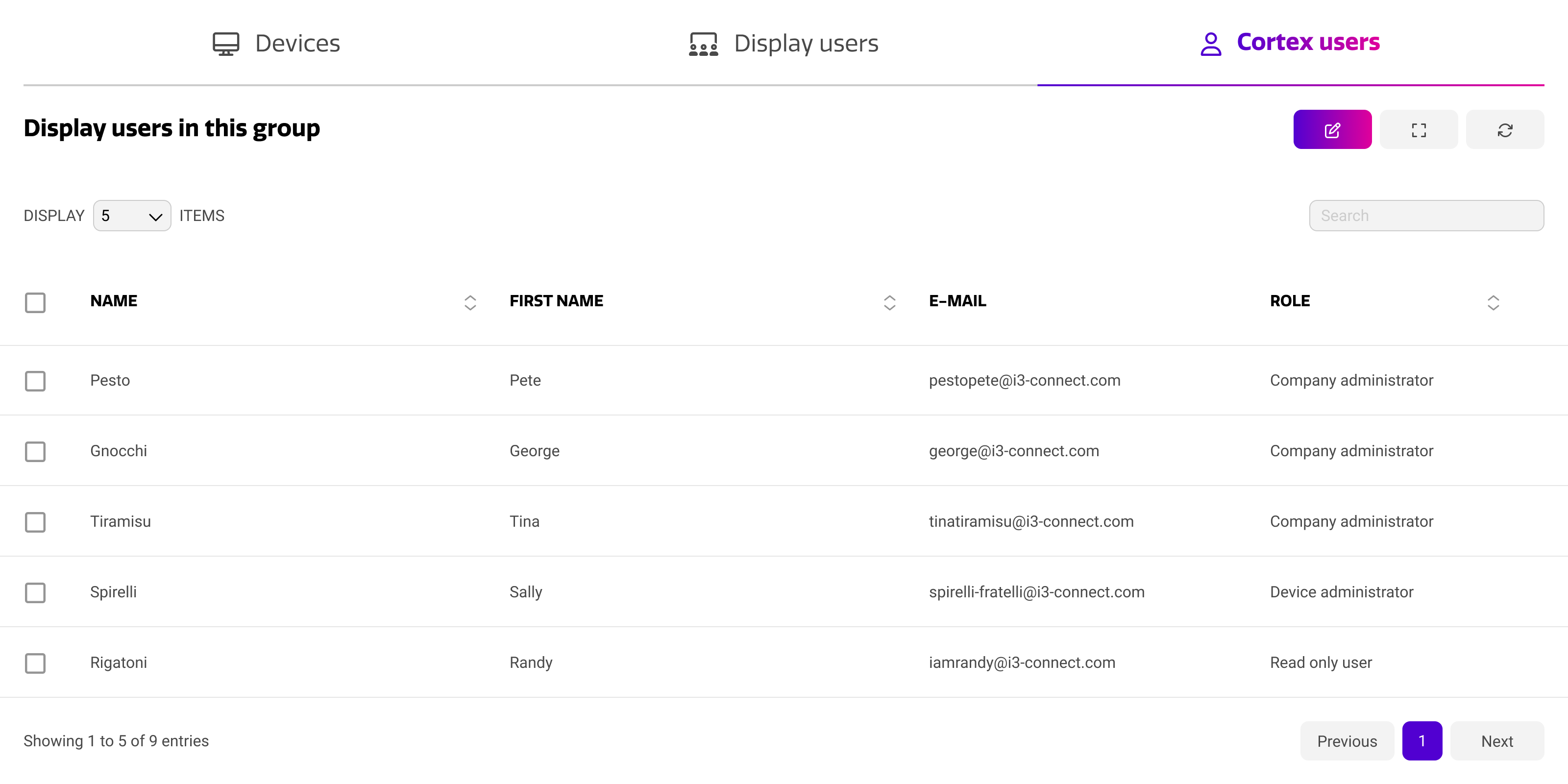Sort by First Name column arrows
1568x784 pixels.
click(x=889, y=302)
